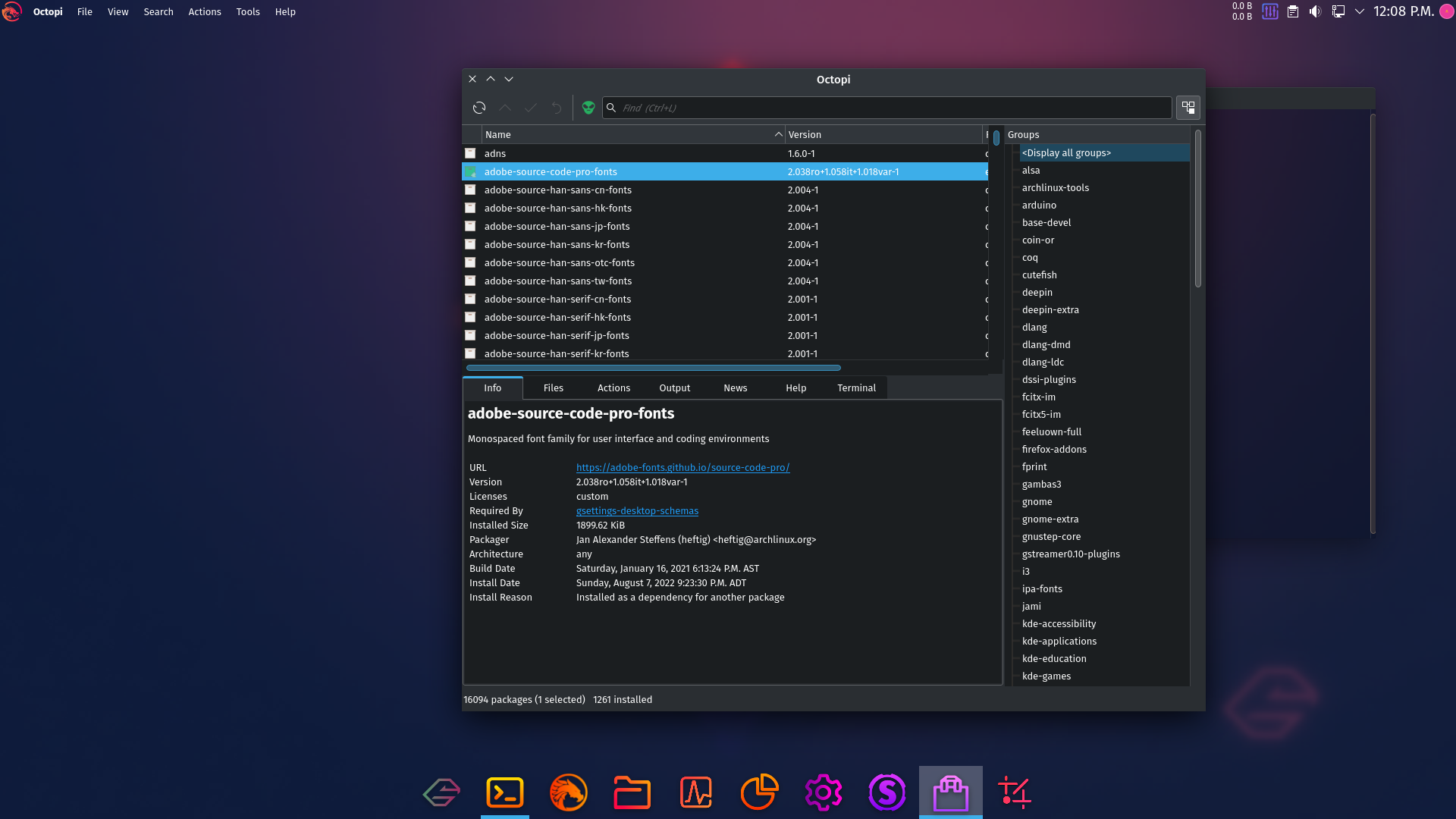Click Octopi window keep-below down chevron
Viewport: 1456px width, 819px height.
509,79
